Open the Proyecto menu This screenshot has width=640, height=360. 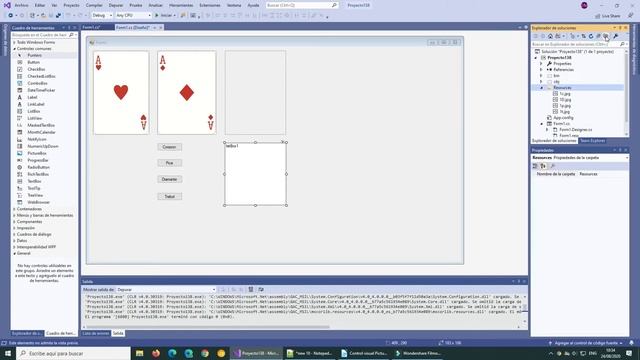click(71, 5)
